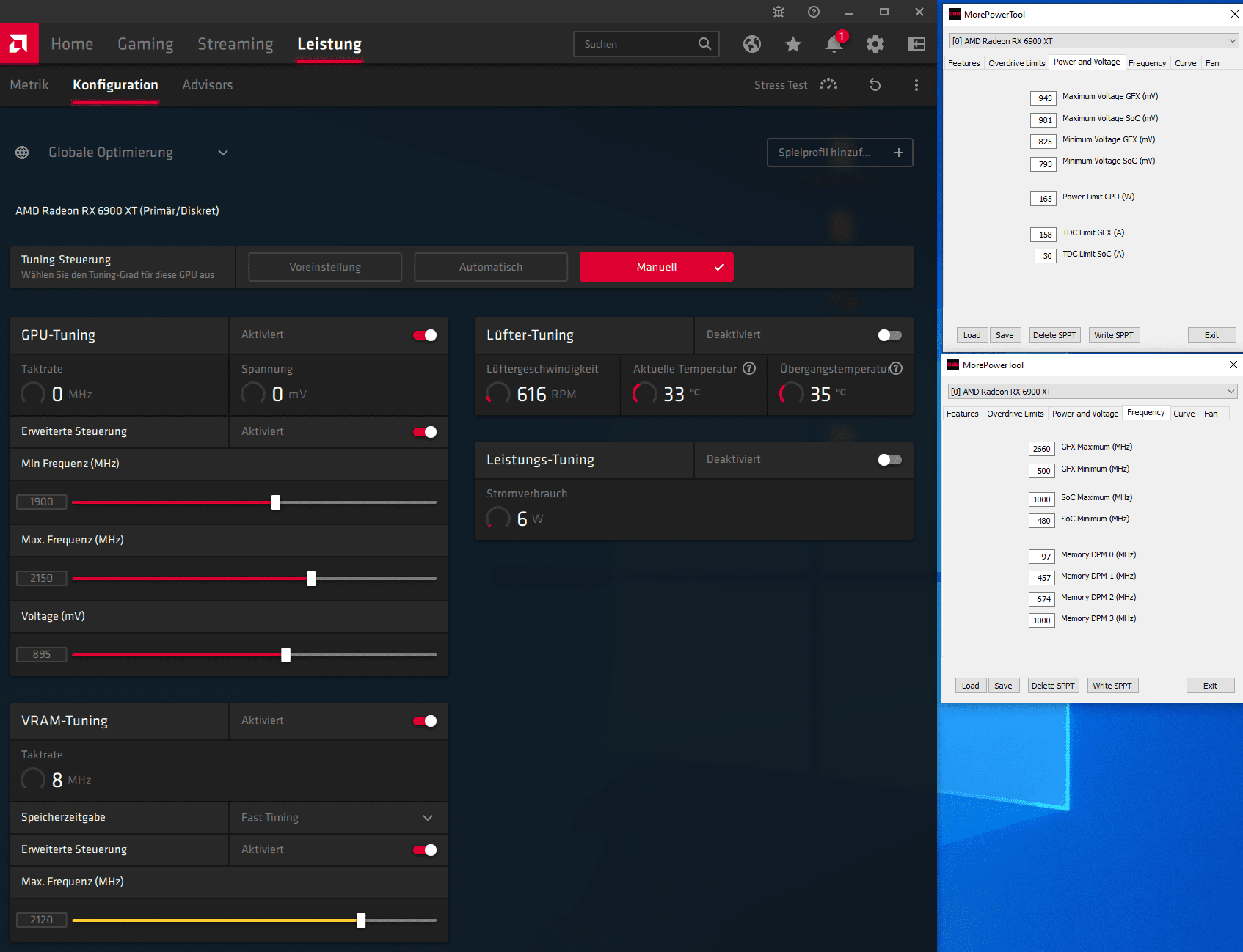1243x952 pixels.
Task: Click Maximum Voltage GFX (mV) field
Action: (1043, 98)
